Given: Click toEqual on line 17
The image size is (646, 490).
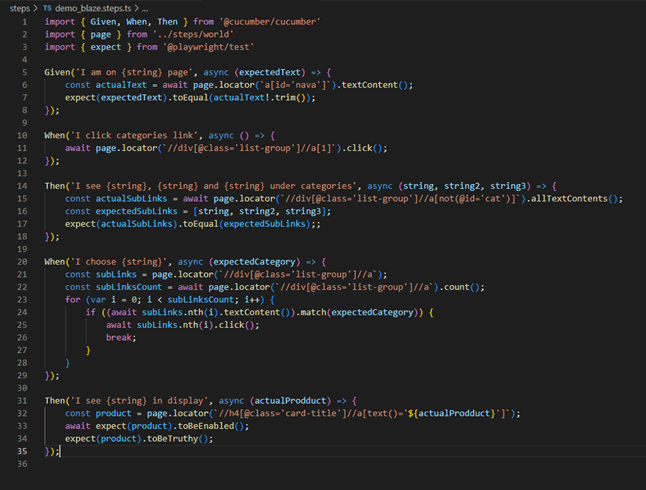Looking at the screenshot, I should 201,224.
